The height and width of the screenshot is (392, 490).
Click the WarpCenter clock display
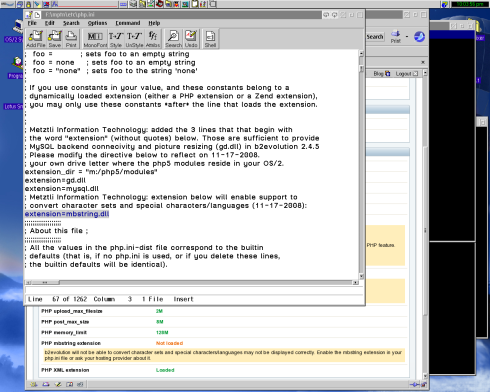tap(470, 4)
